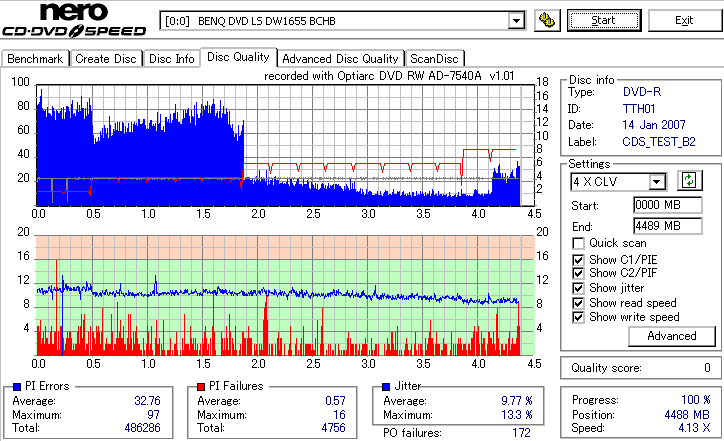Click the label value CDS_TEST_B2

[x=659, y=142]
